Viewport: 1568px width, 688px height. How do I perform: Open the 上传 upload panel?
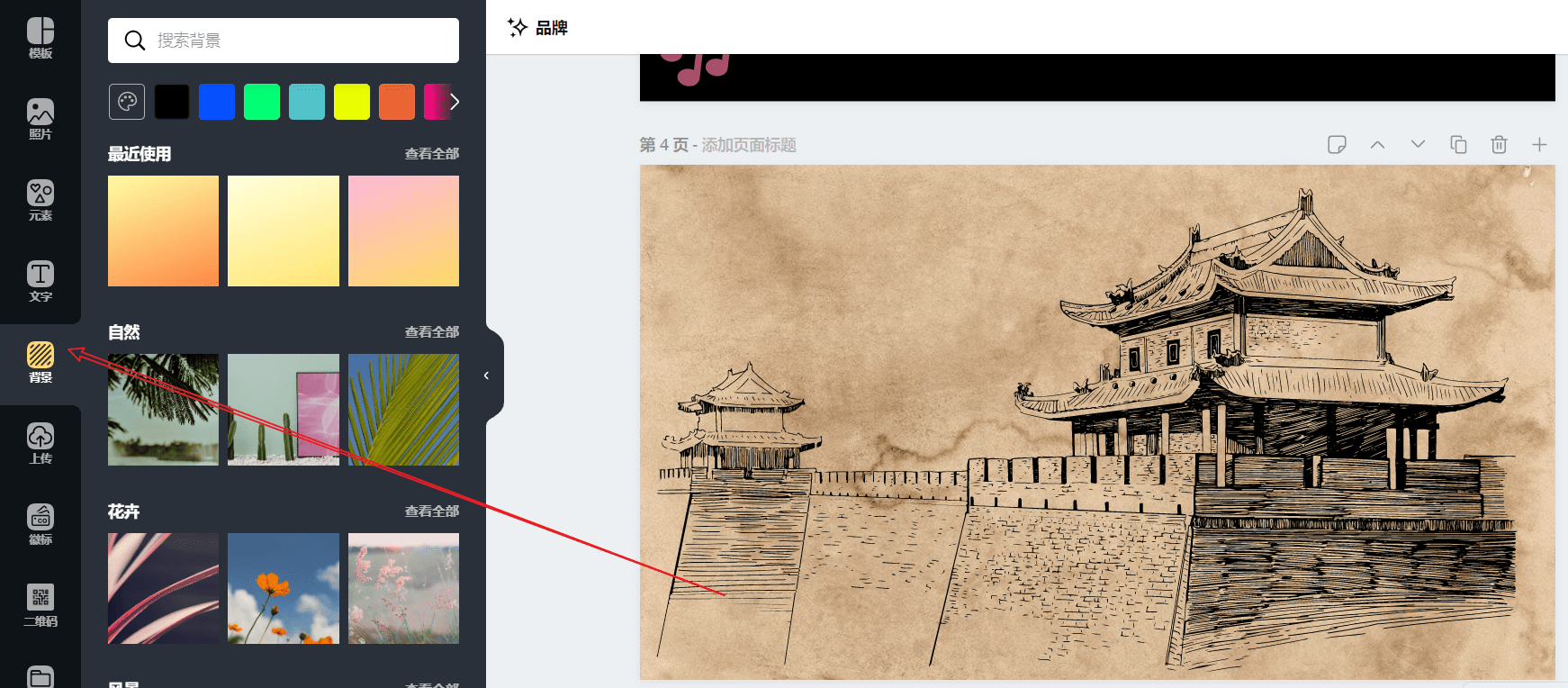(x=41, y=444)
